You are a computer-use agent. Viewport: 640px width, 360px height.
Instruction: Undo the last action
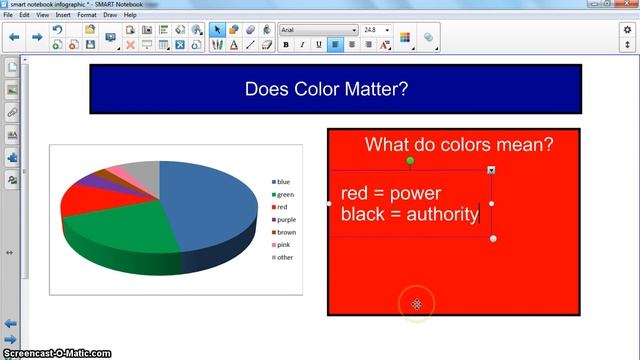pos(58,29)
